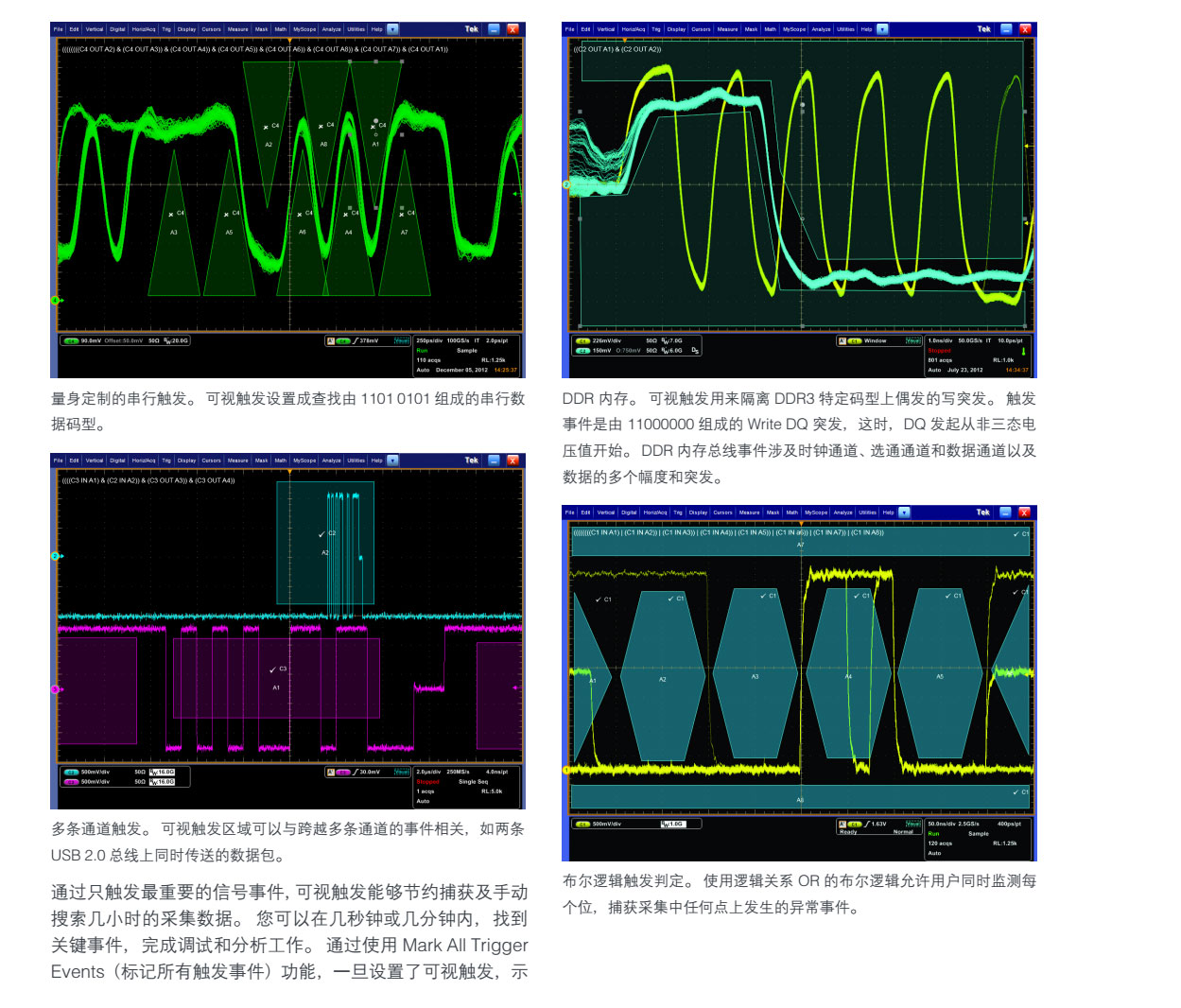This screenshot has width=1181, height=1008.
Task: Click green C4 badge in serial scope readout
Action: 71,341
